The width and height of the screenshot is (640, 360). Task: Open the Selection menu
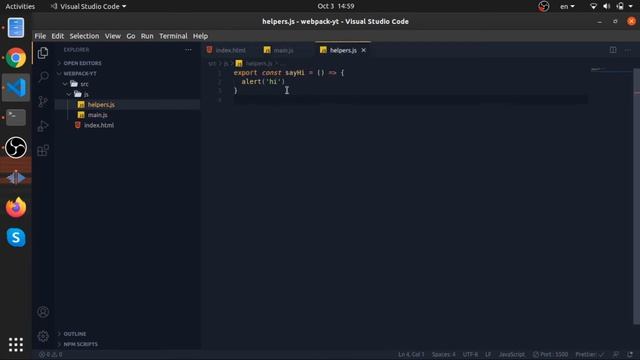pos(84,36)
